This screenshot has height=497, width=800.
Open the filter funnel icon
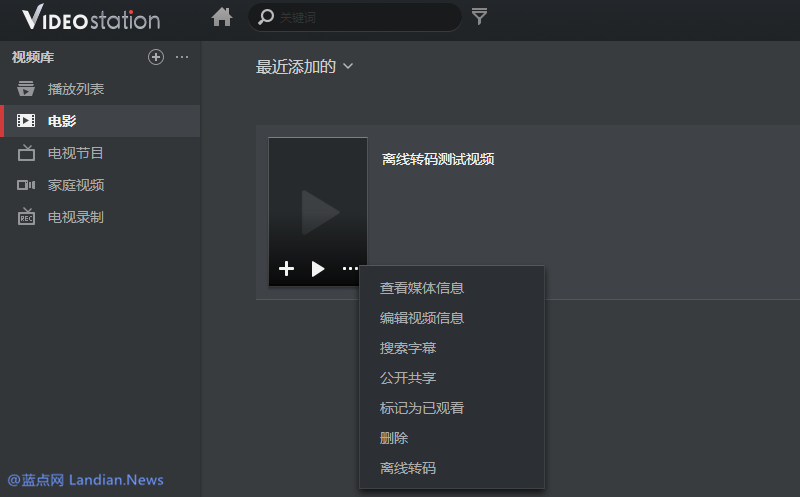tap(480, 17)
